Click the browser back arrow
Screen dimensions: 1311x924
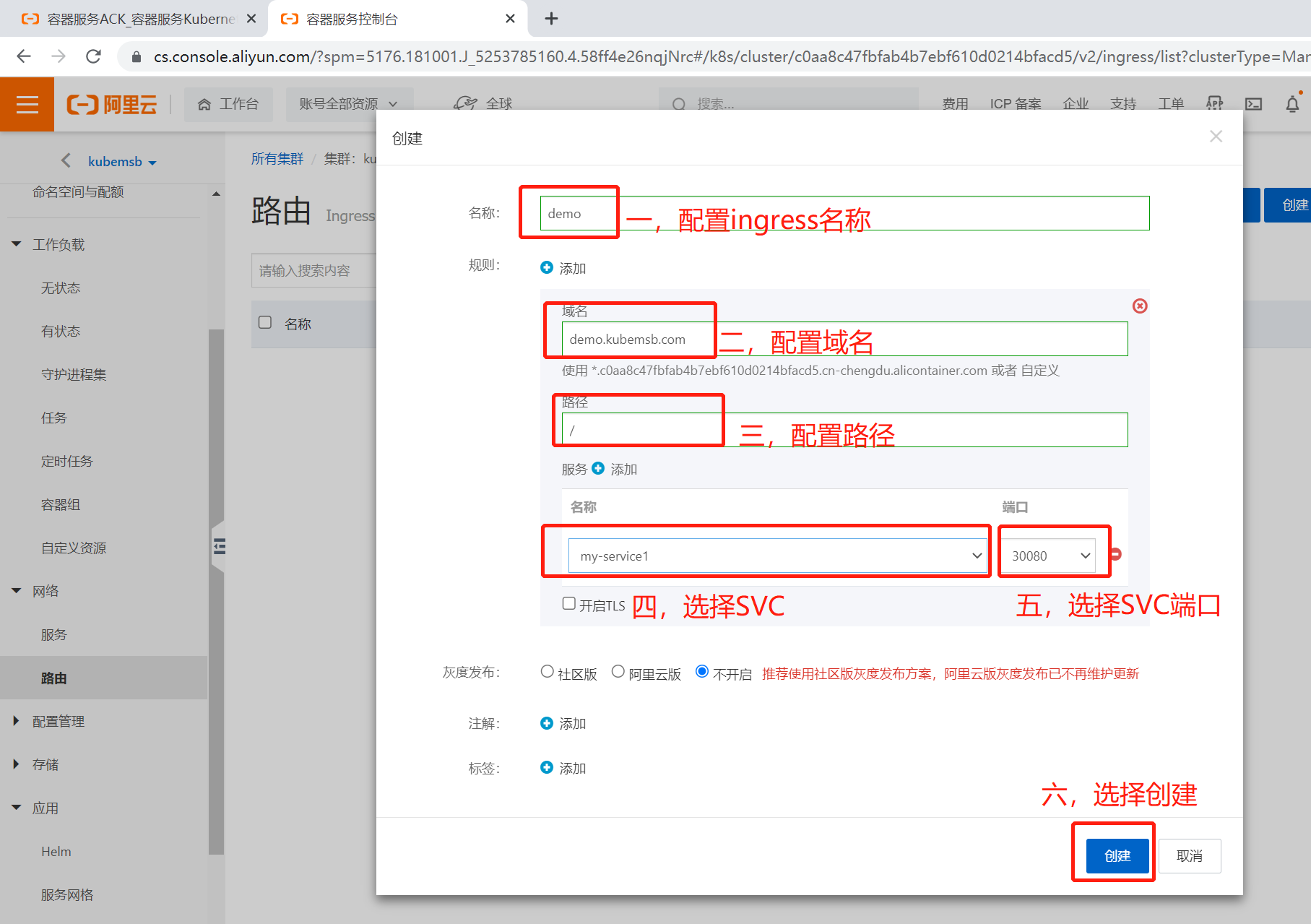pyautogui.click(x=24, y=56)
